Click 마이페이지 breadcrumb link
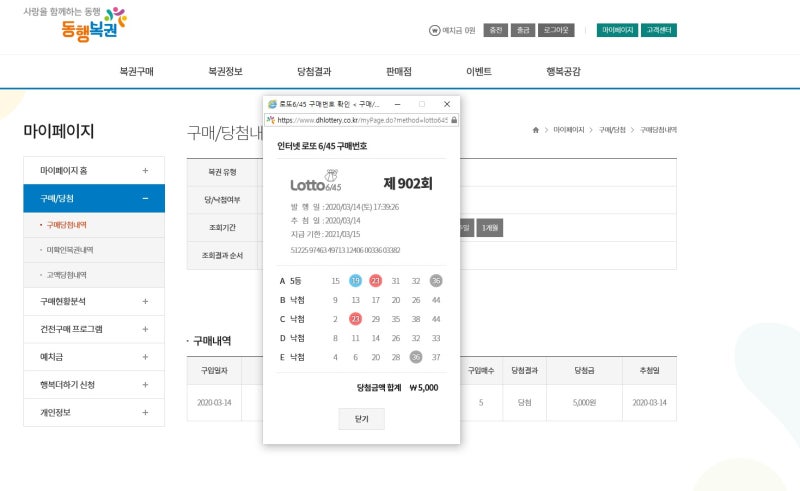The width and height of the screenshot is (800, 491). click(569, 130)
